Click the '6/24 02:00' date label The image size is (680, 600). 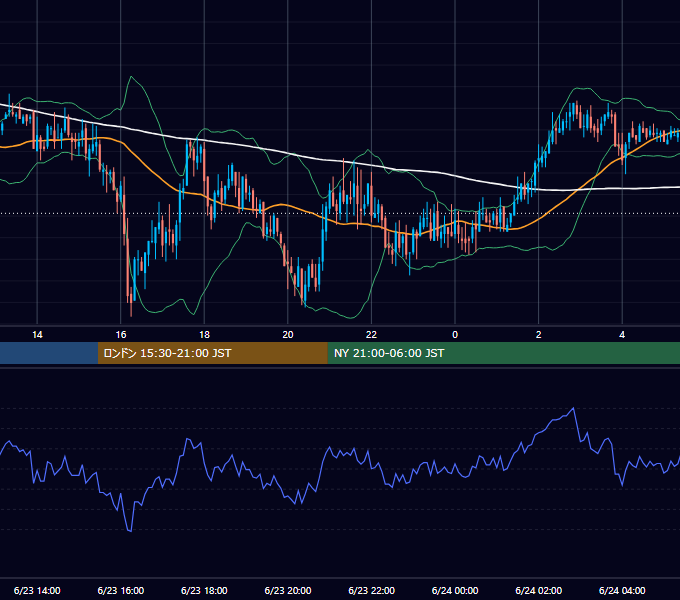[x=539, y=590]
